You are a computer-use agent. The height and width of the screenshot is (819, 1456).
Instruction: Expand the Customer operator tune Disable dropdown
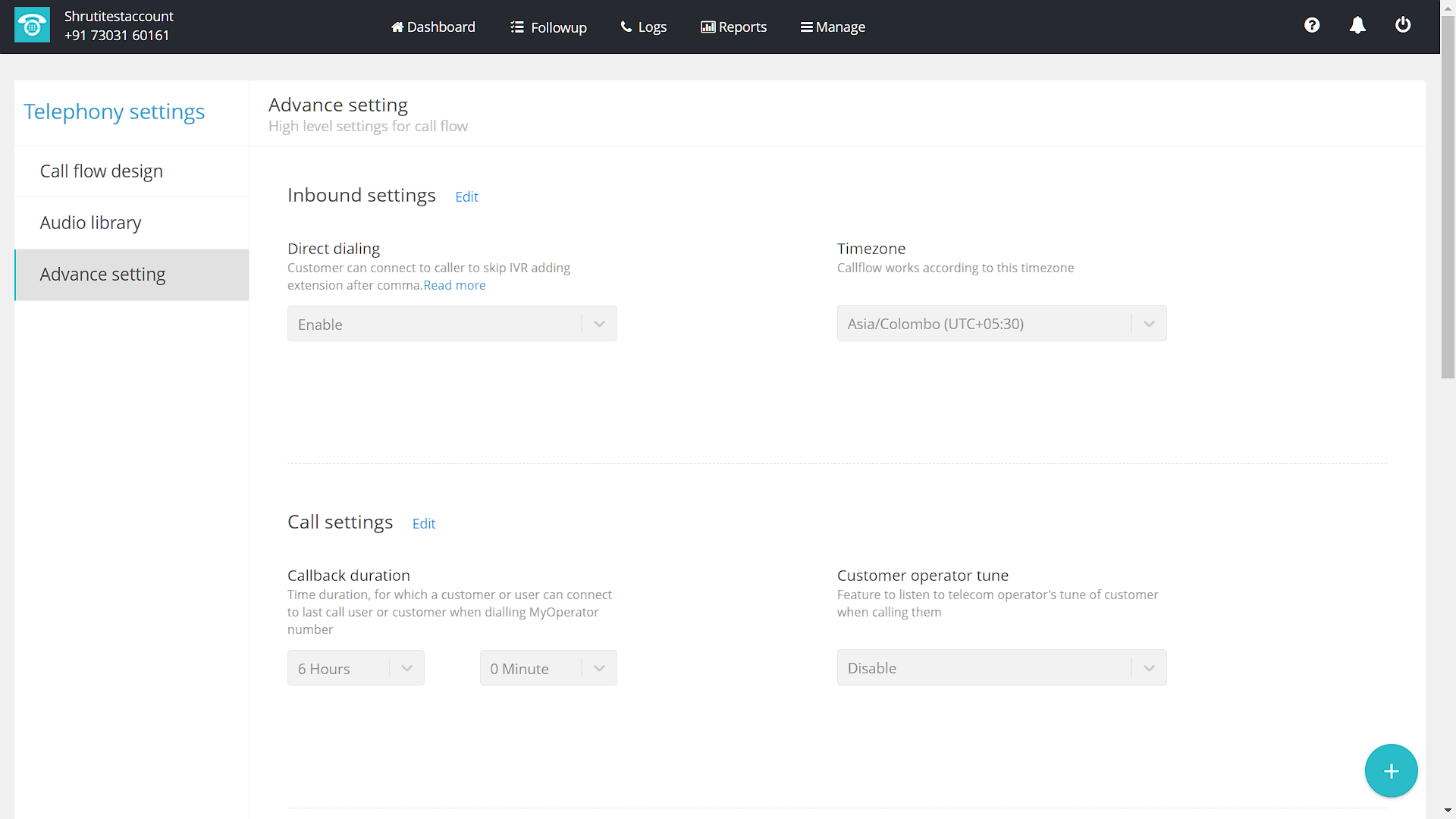[x=1001, y=668]
